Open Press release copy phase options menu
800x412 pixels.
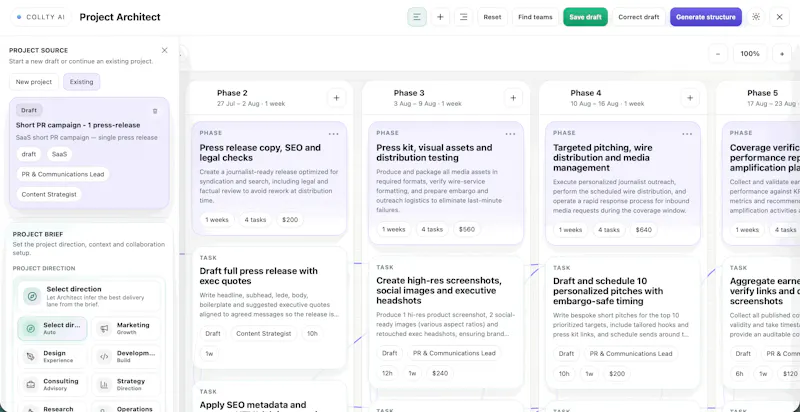coord(333,134)
